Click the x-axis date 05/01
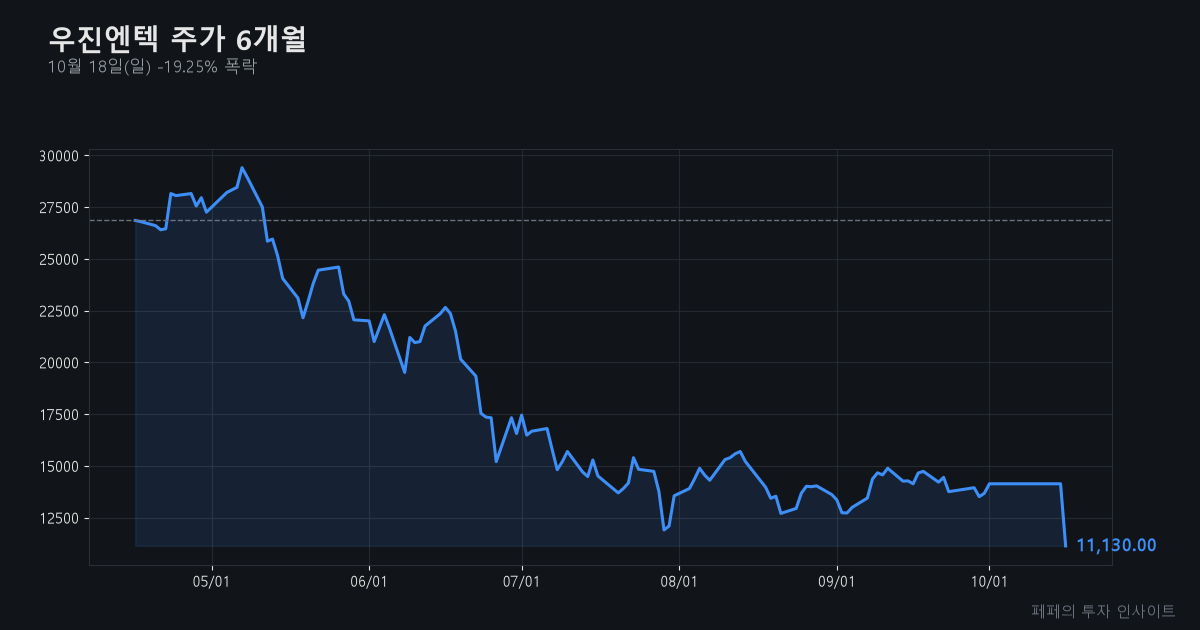The height and width of the screenshot is (630, 1200). (212, 583)
